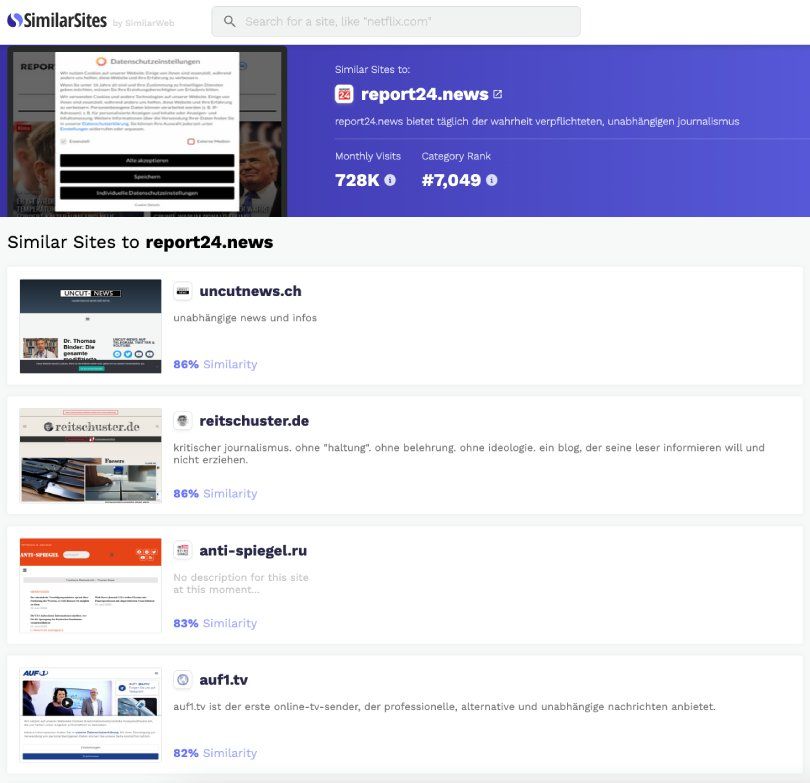Open report24.news external link icon
The width and height of the screenshot is (810, 783).
(x=498, y=95)
